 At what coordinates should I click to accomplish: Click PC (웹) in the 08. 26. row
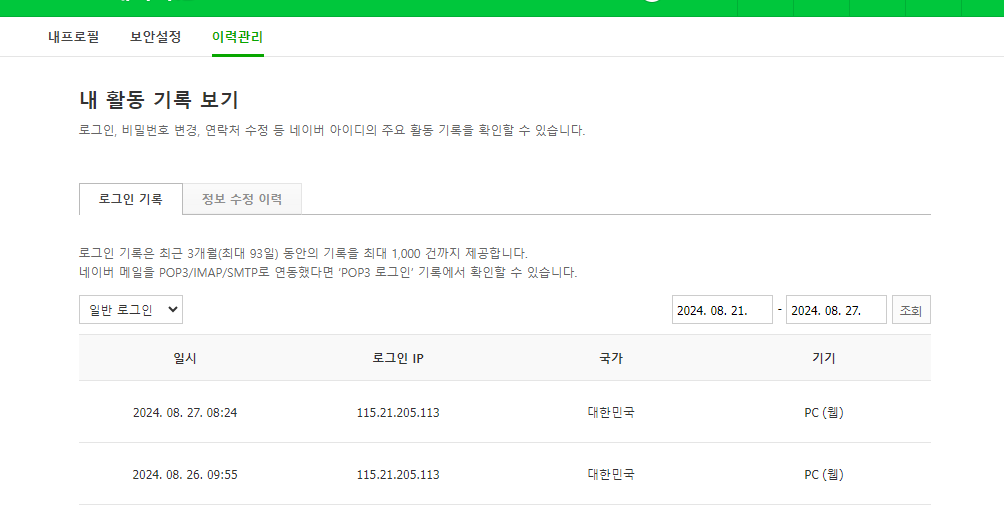coord(824,474)
